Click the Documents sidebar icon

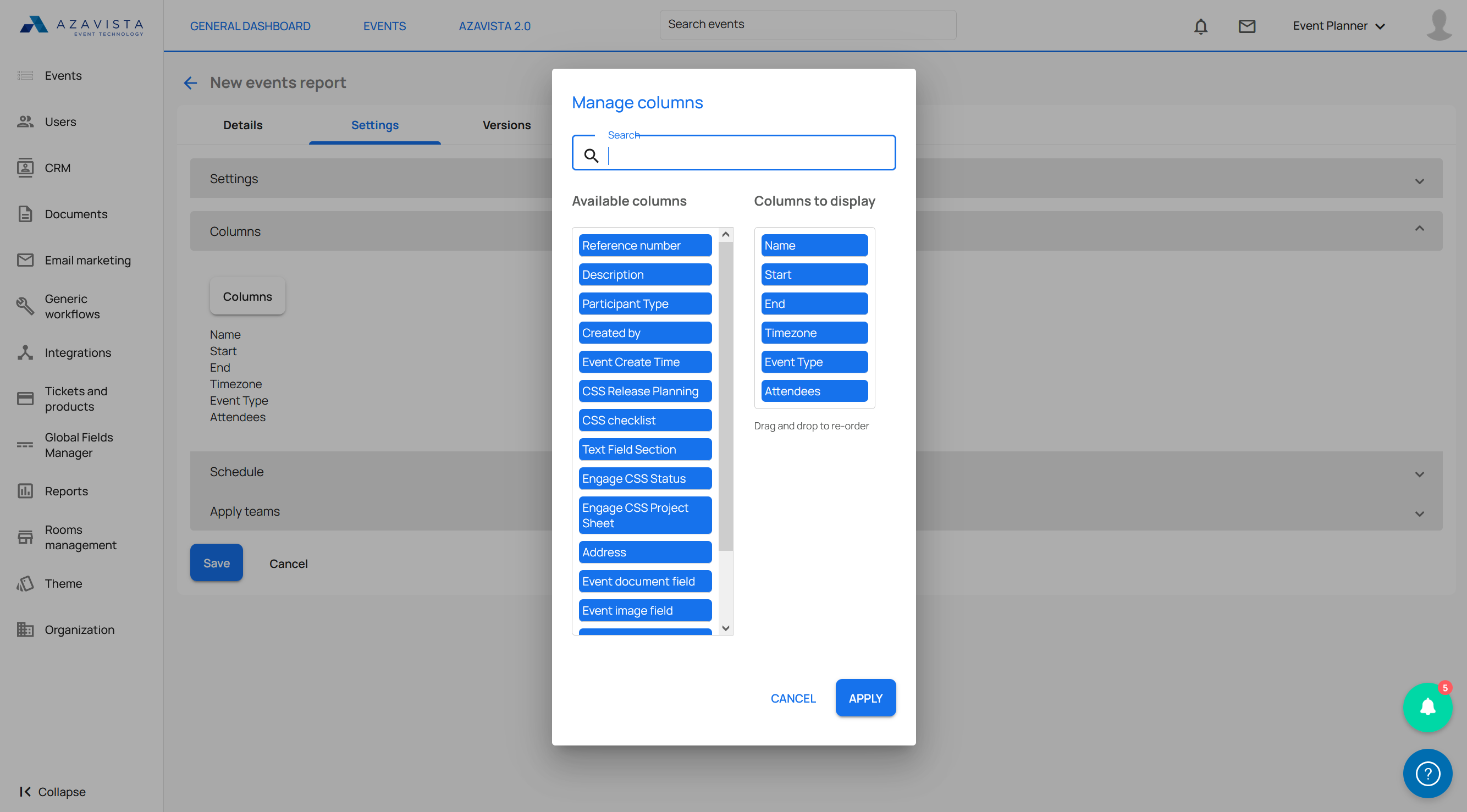point(25,213)
